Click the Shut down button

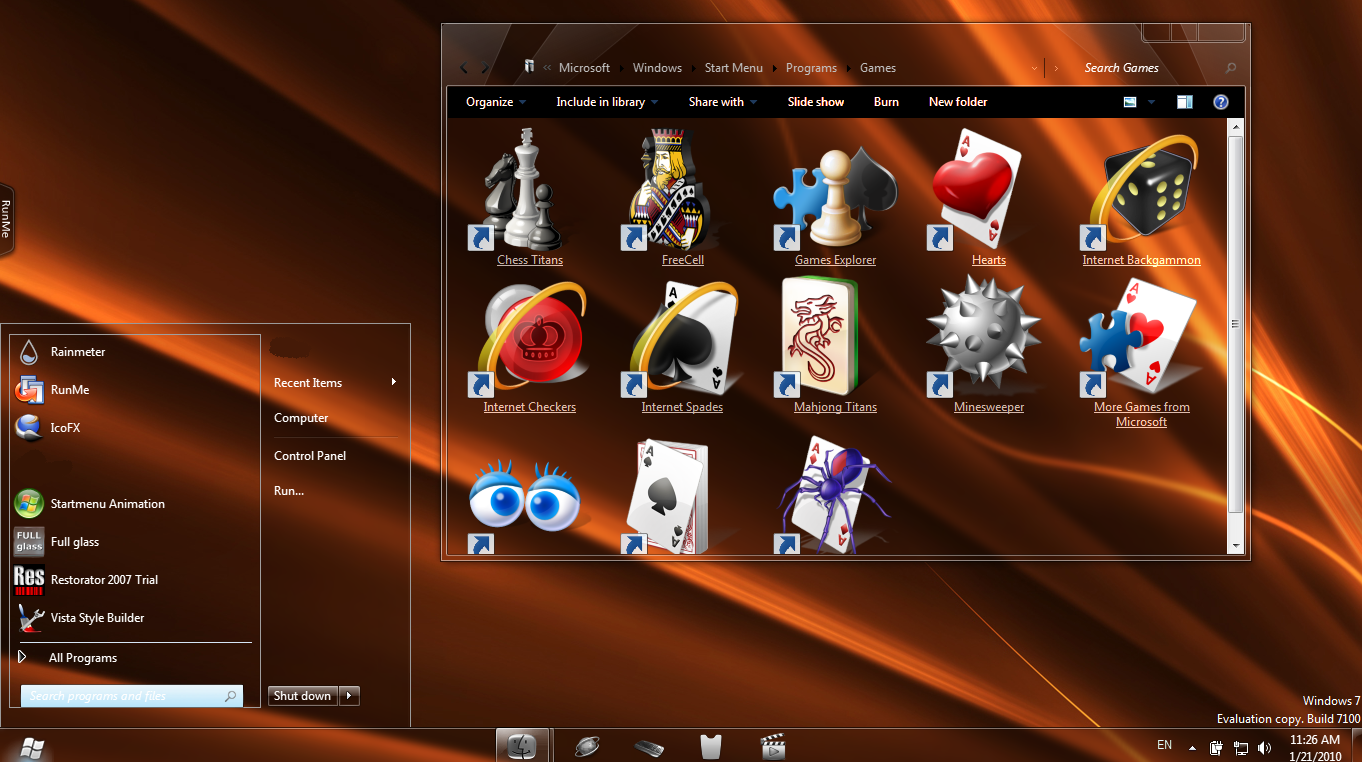click(302, 696)
